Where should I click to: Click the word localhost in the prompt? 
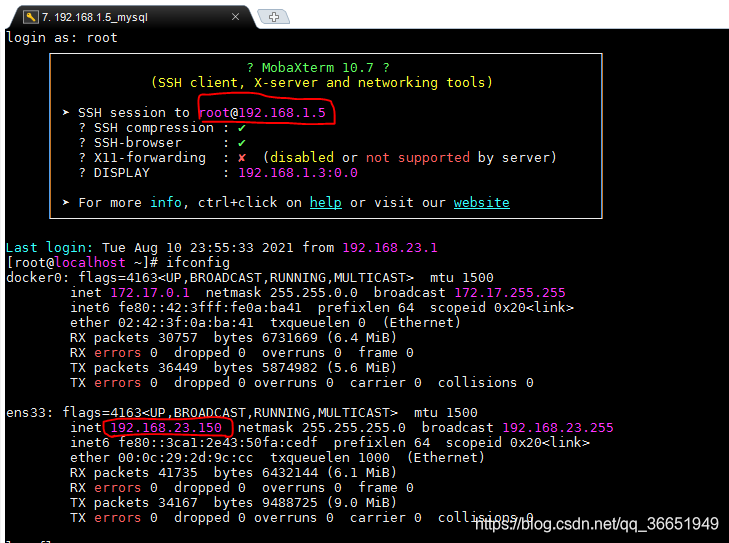90,263
